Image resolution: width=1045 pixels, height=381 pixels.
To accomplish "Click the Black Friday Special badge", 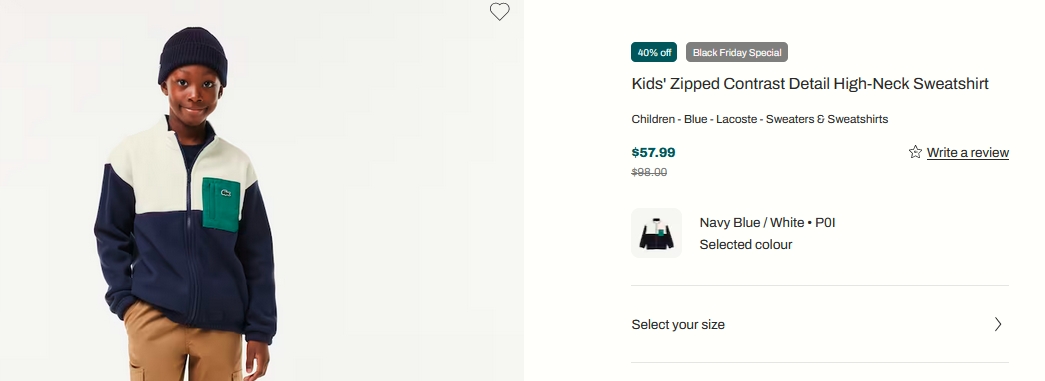I will [736, 52].
